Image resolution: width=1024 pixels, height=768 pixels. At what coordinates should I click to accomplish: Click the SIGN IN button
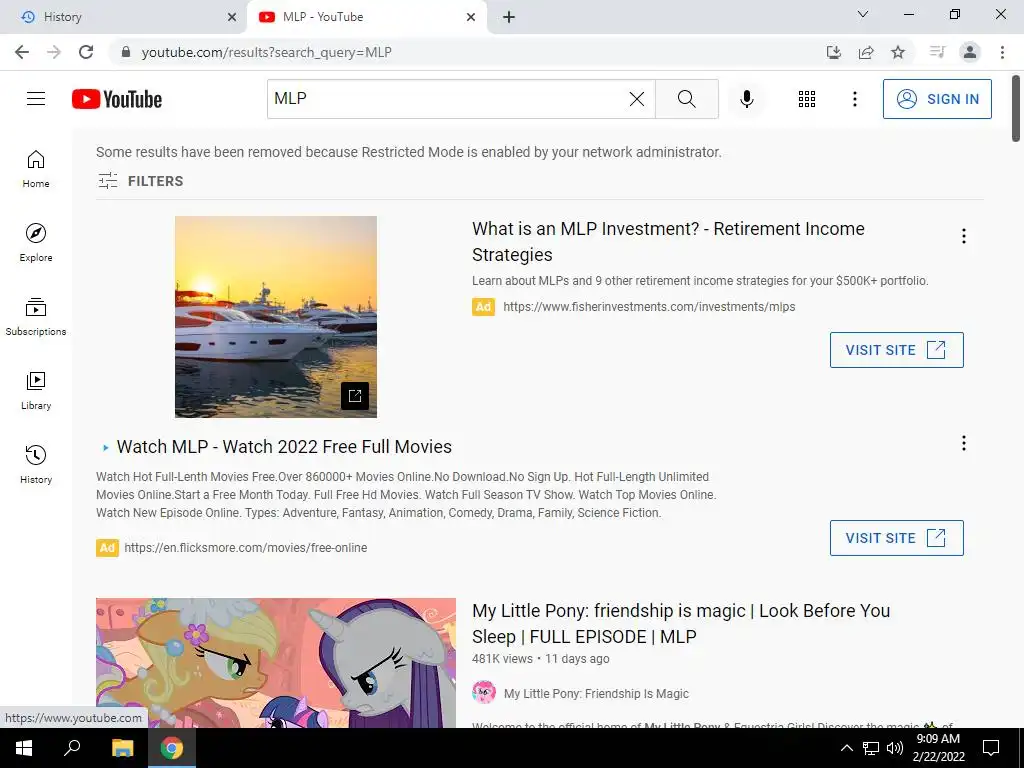937,99
